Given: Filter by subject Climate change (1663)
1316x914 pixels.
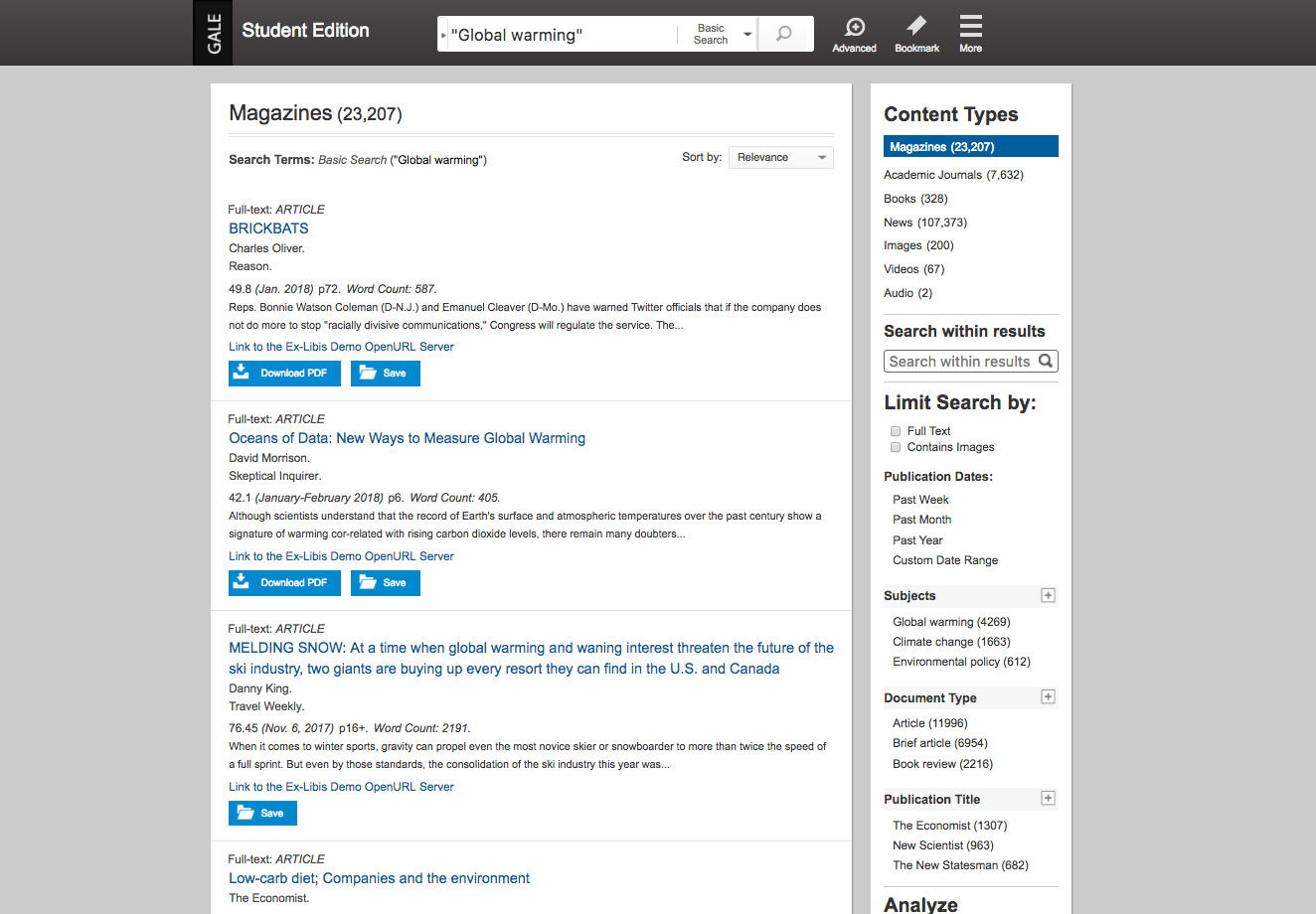Looking at the screenshot, I should [x=951, y=642].
